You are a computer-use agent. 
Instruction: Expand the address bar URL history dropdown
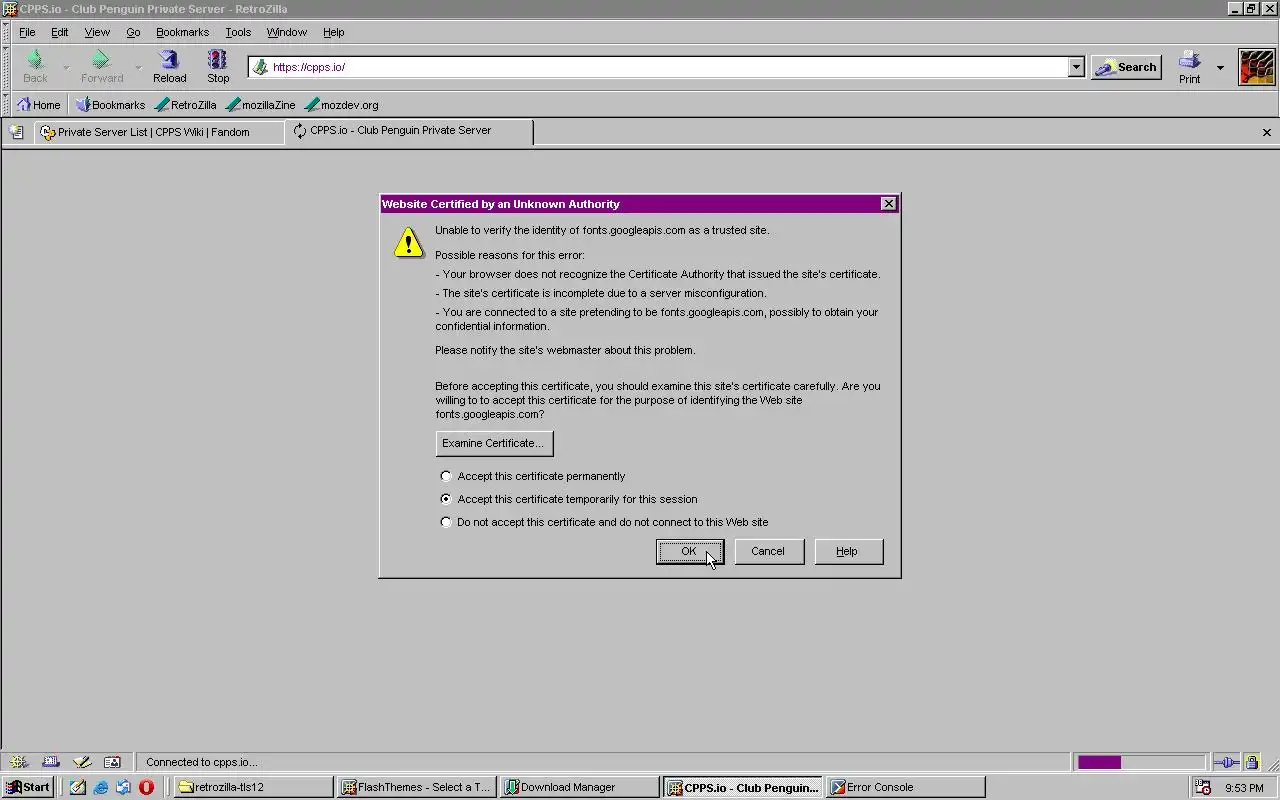[1076, 67]
